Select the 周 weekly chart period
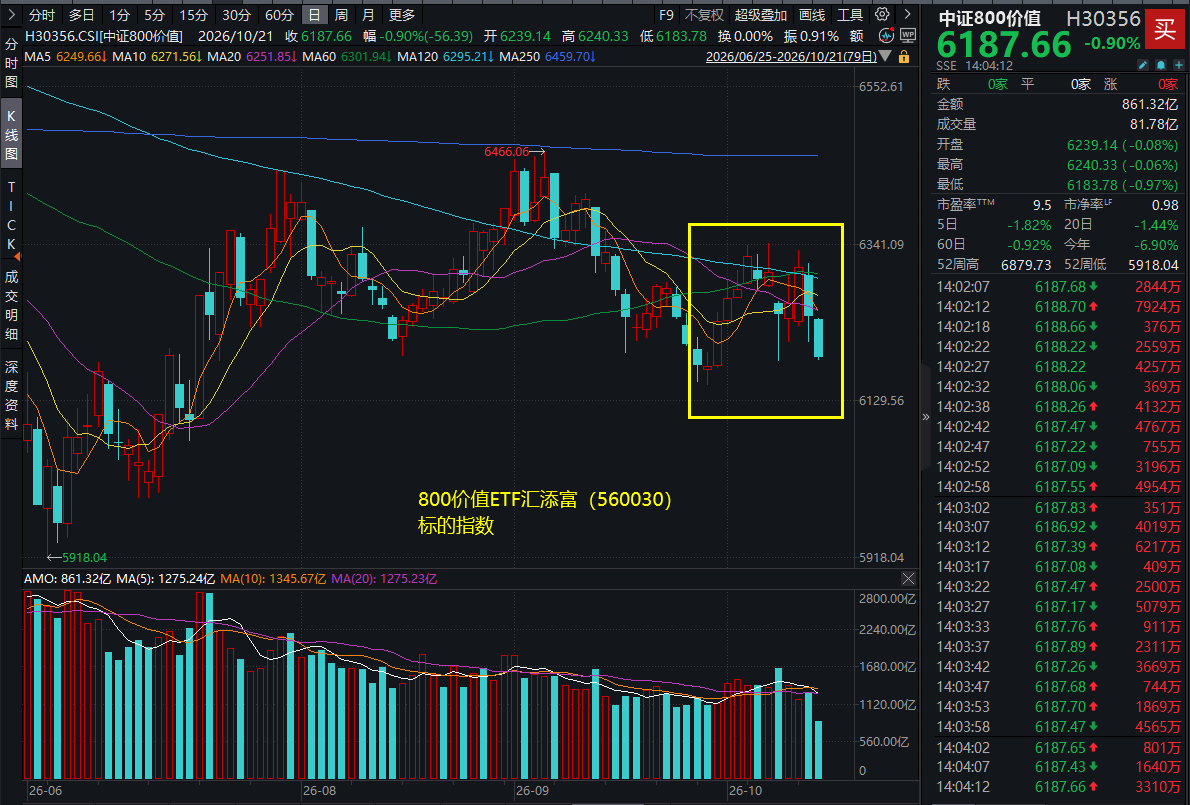Image resolution: width=1190 pixels, height=805 pixels. tap(342, 15)
